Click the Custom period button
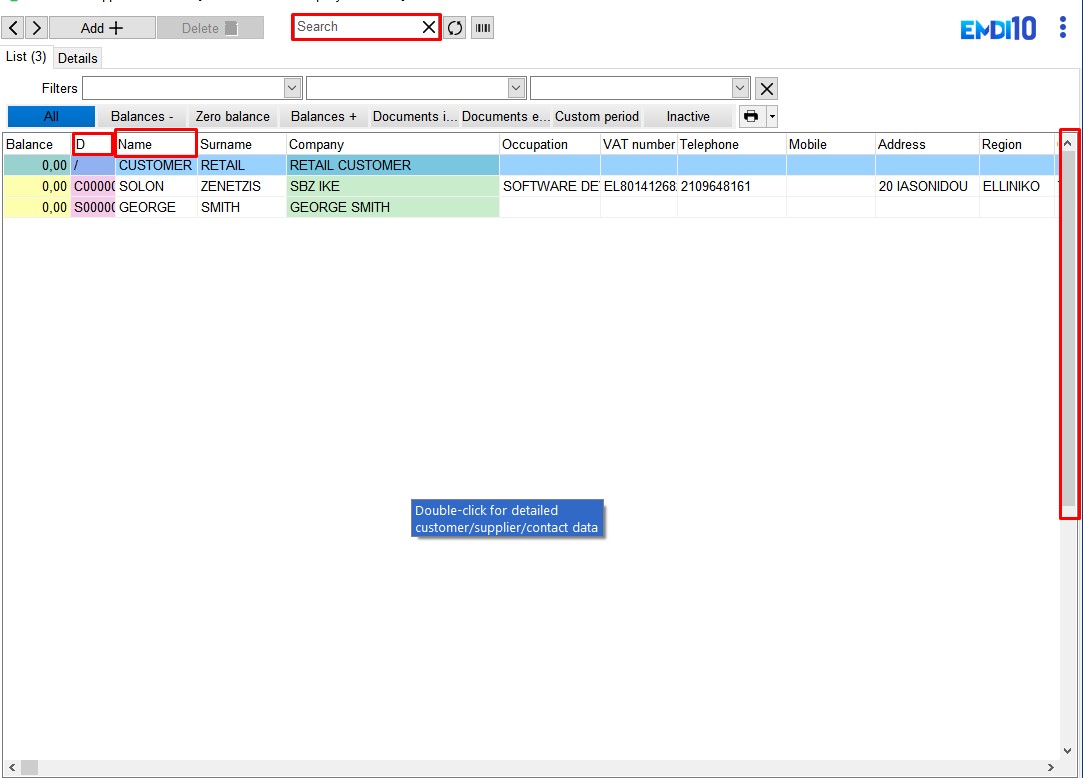The height and width of the screenshot is (778, 1083). (x=596, y=117)
